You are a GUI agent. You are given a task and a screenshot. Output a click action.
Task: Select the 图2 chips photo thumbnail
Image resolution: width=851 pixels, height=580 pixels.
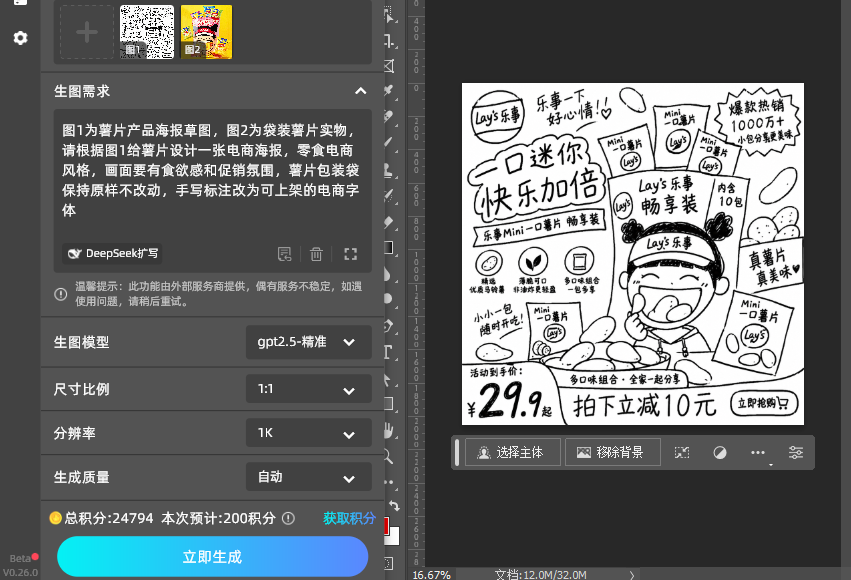tap(206, 32)
